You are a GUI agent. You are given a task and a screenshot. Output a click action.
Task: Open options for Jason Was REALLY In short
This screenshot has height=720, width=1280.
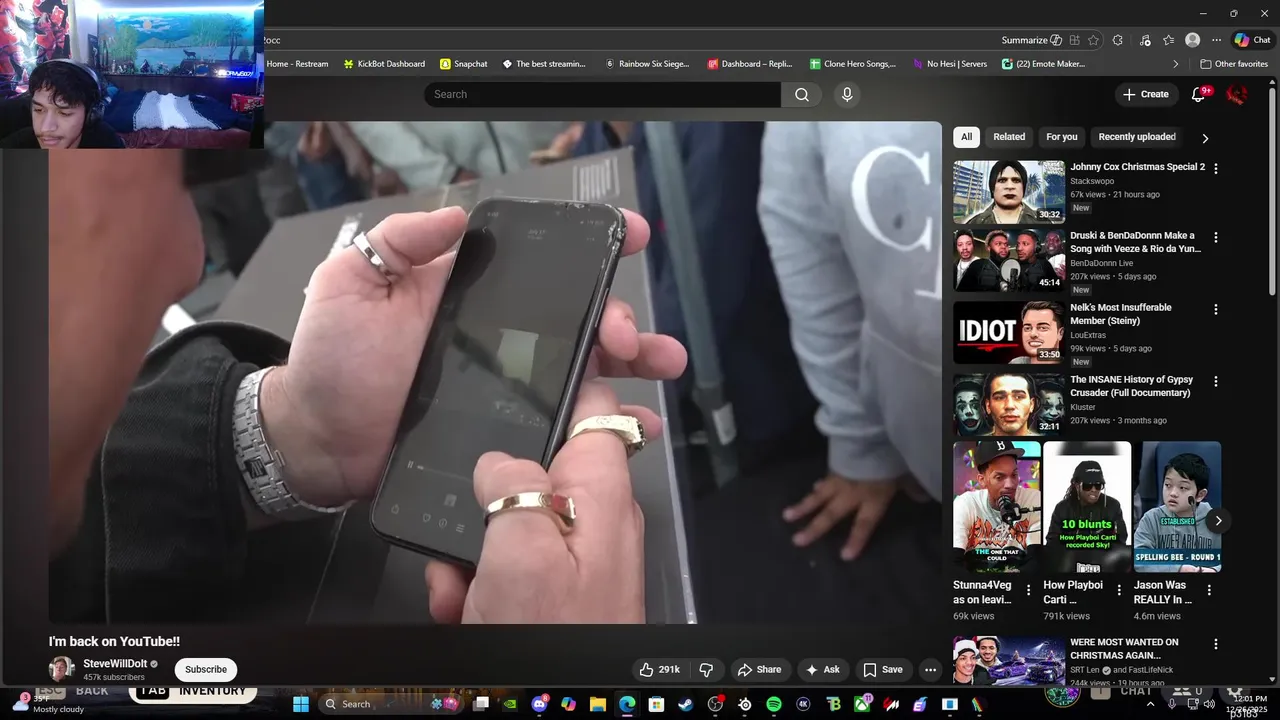click(x=1209, y=590)
